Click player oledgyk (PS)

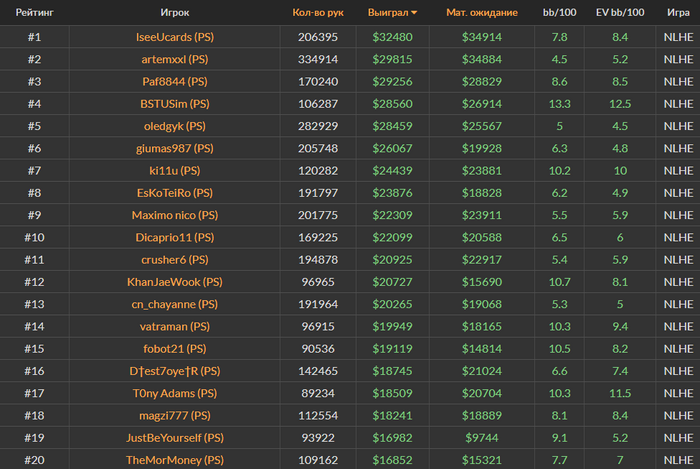tap(175, 126)
